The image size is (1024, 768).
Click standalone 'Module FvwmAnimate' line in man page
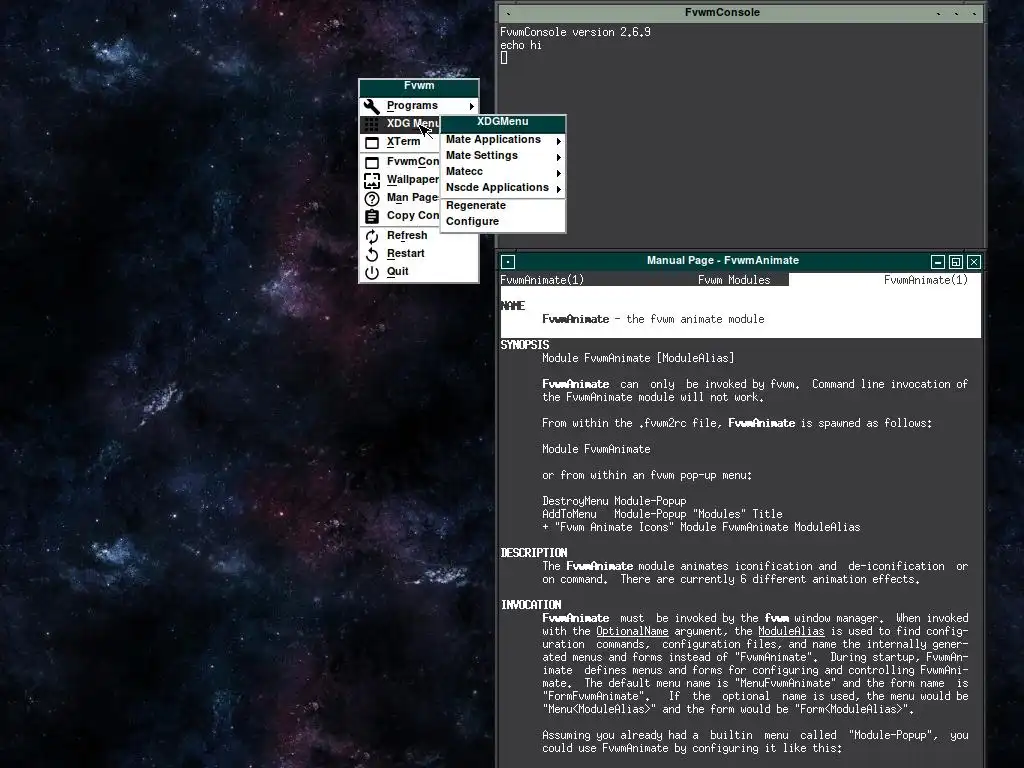coord(596,449)
